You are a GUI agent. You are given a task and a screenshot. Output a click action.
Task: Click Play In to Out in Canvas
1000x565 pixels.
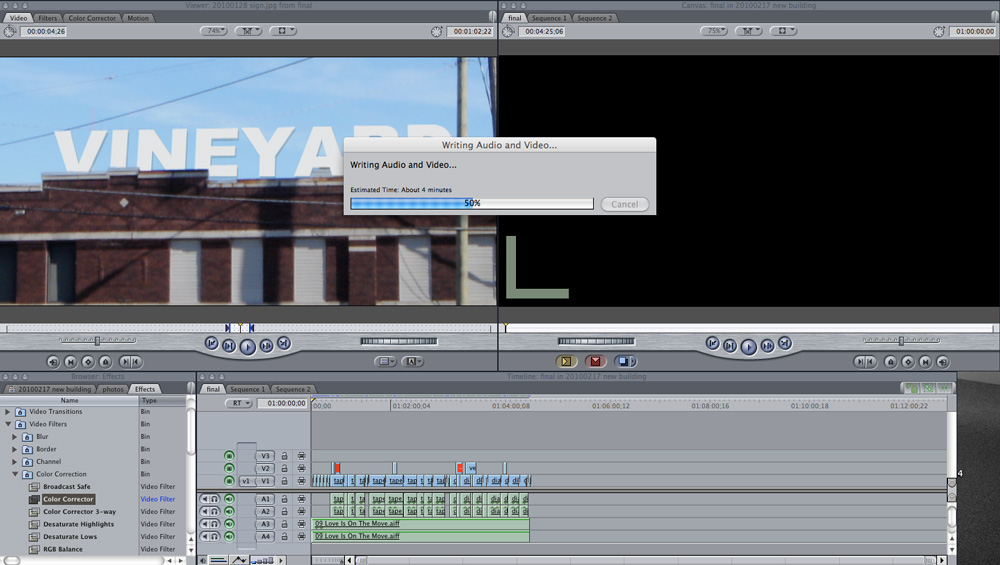click(730, 346)
